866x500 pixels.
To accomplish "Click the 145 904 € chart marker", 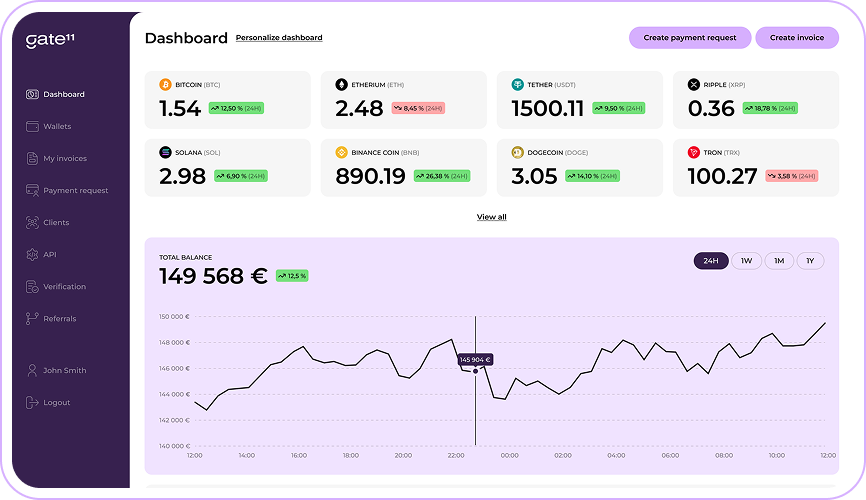I will tap(475, 359).
